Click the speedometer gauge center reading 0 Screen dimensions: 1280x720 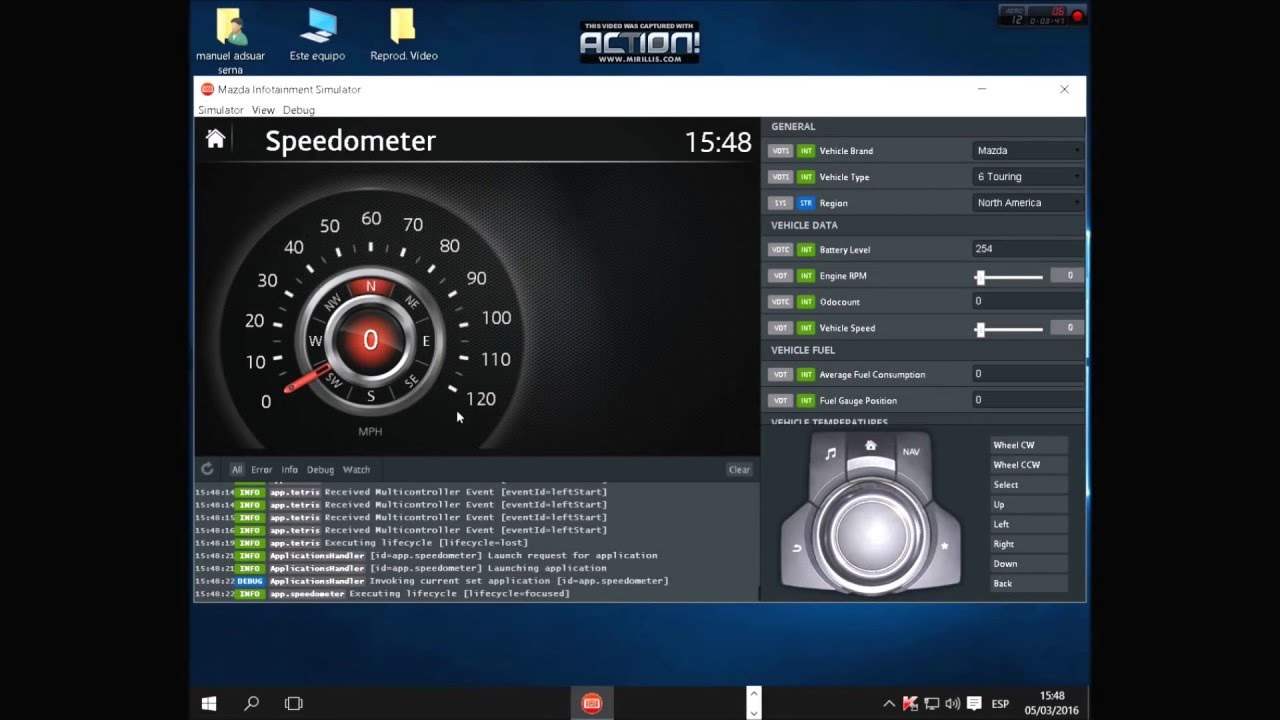pyautogui.click(x=370, y=340)
